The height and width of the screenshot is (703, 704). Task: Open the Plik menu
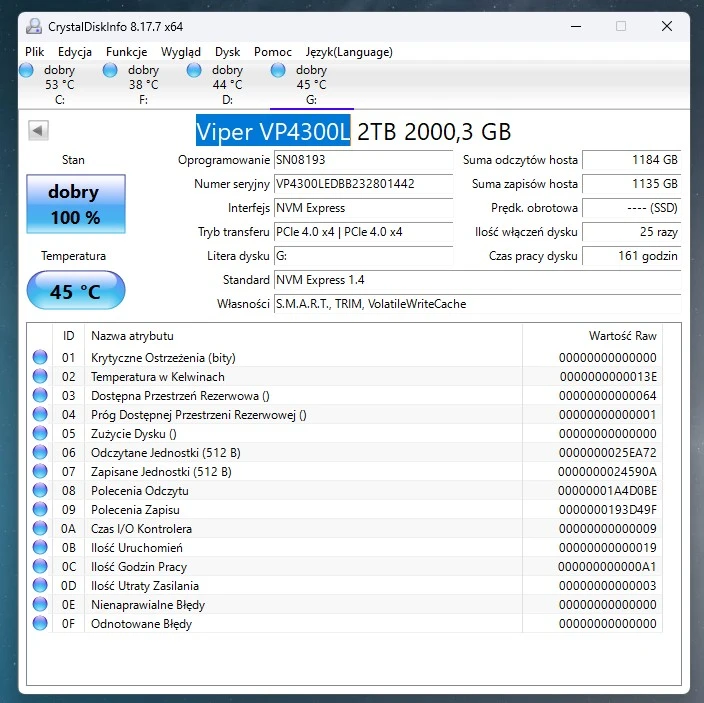(35, 52)
